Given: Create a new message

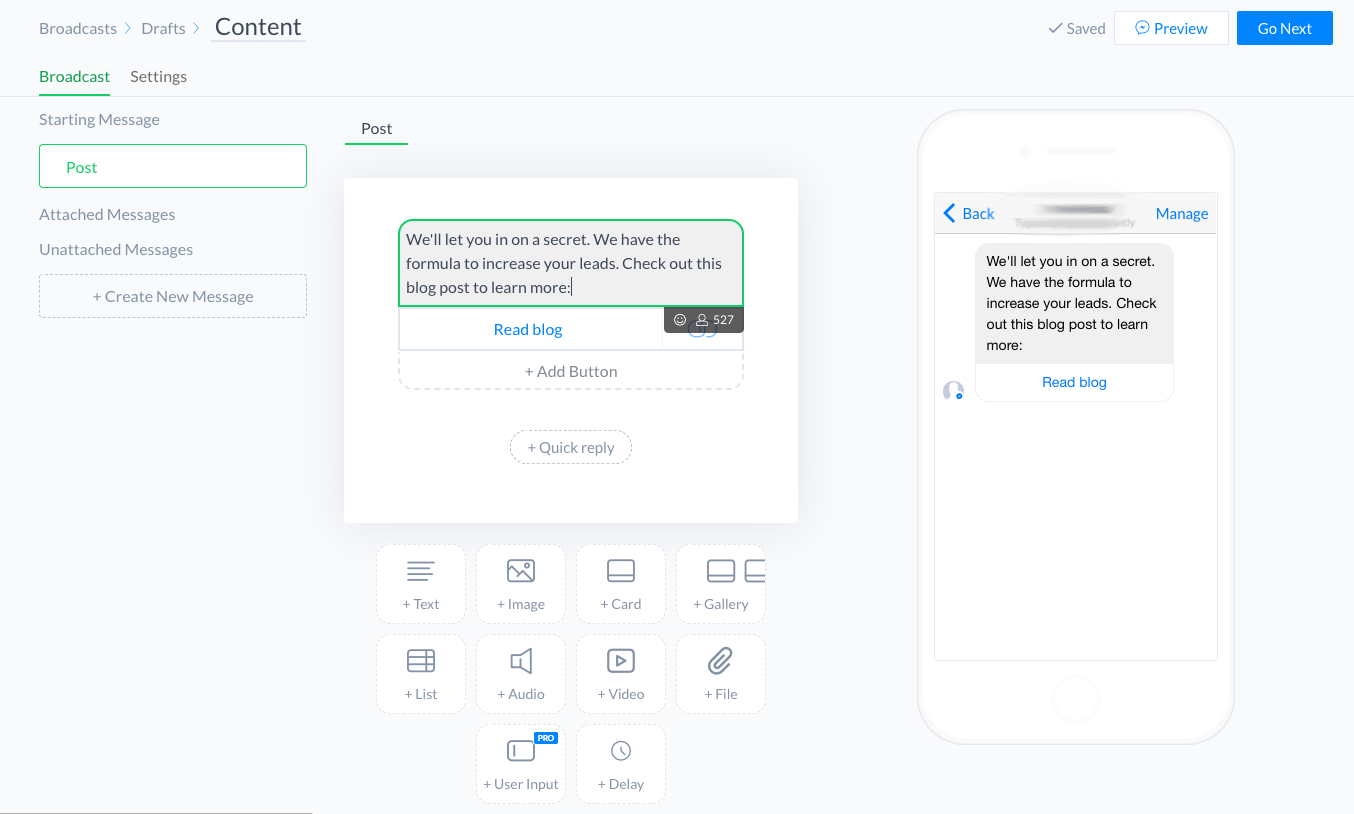Looking at the screenshot, I should (x=173, y=296).
